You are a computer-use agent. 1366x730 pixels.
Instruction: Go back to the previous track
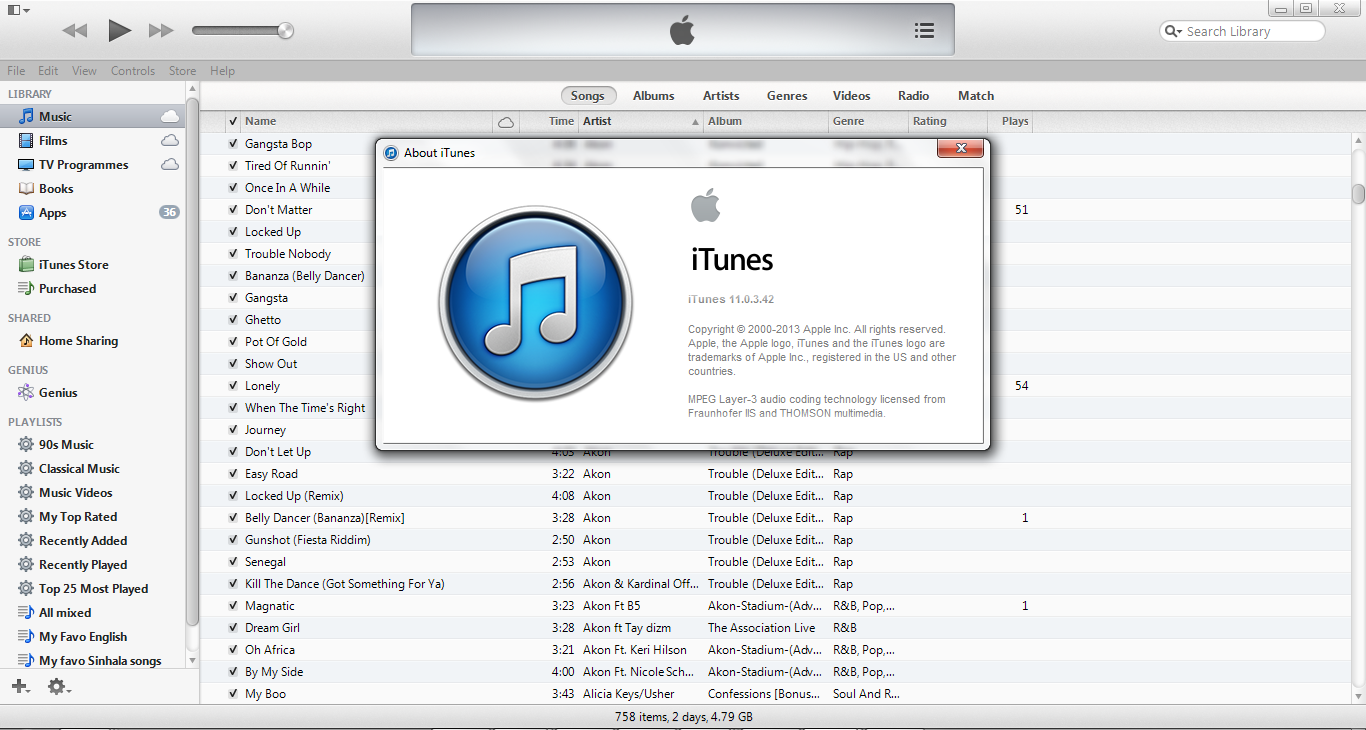pyautogui.click(x=75, y=31)
